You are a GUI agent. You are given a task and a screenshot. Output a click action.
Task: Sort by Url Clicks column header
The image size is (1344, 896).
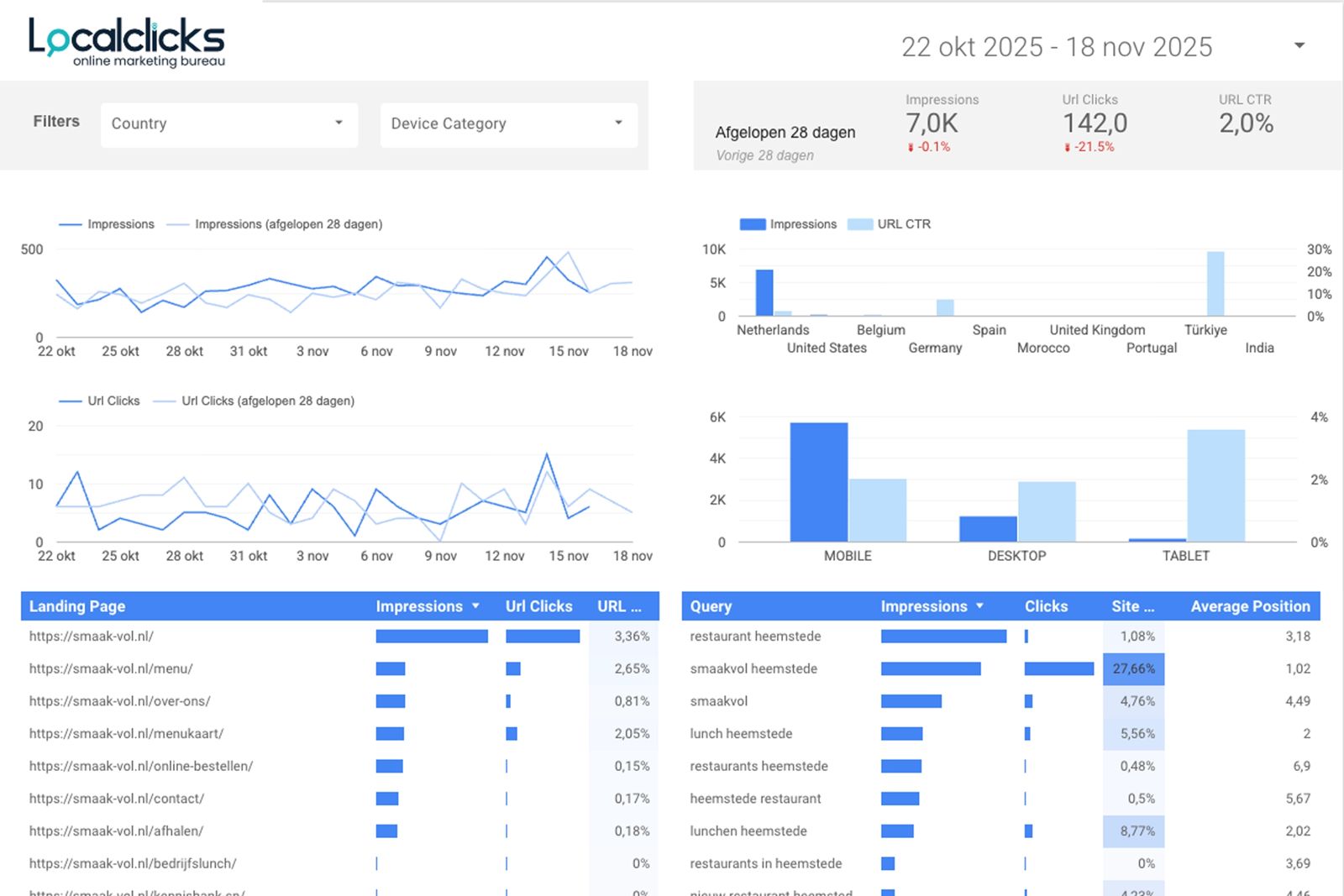(x=538, y=606)
